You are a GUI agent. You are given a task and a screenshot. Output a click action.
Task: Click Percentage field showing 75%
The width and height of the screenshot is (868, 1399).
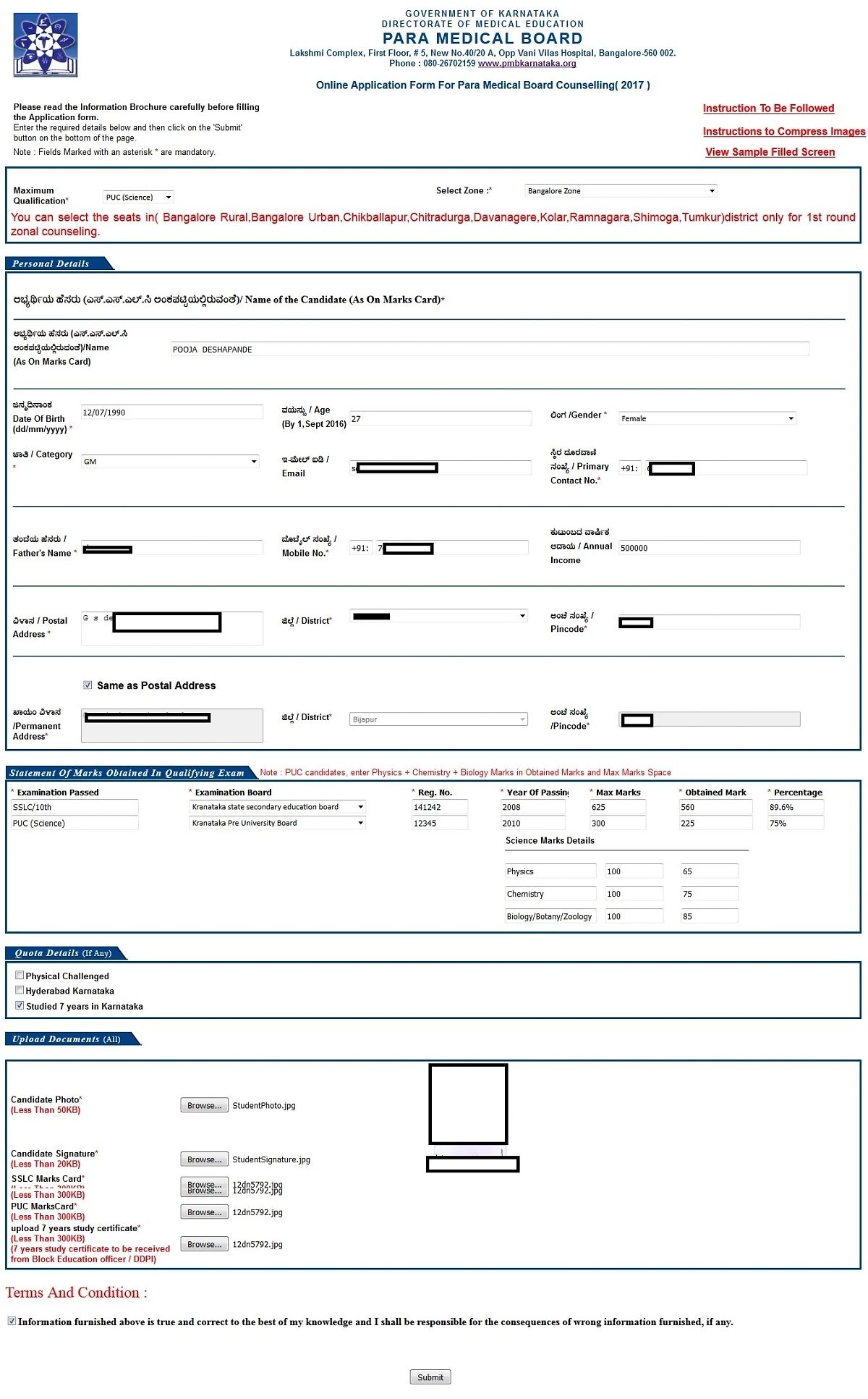pos(796,823)
